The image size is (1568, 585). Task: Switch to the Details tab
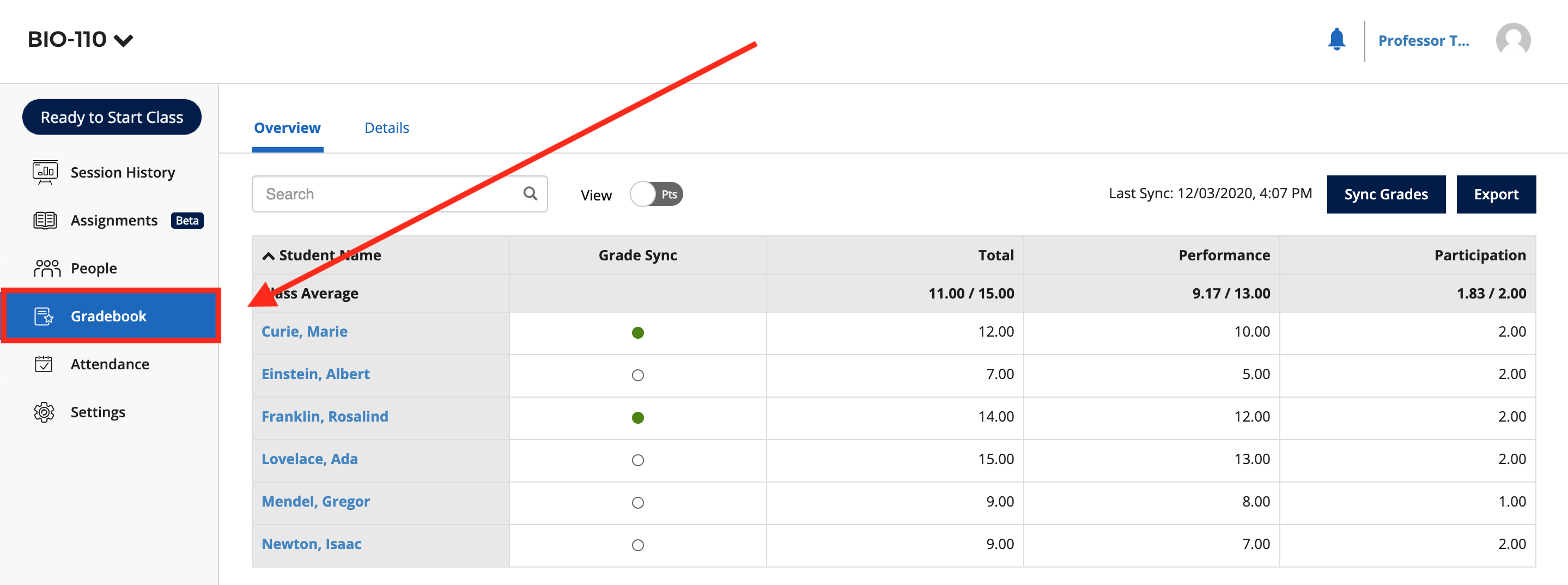point(386,128)
